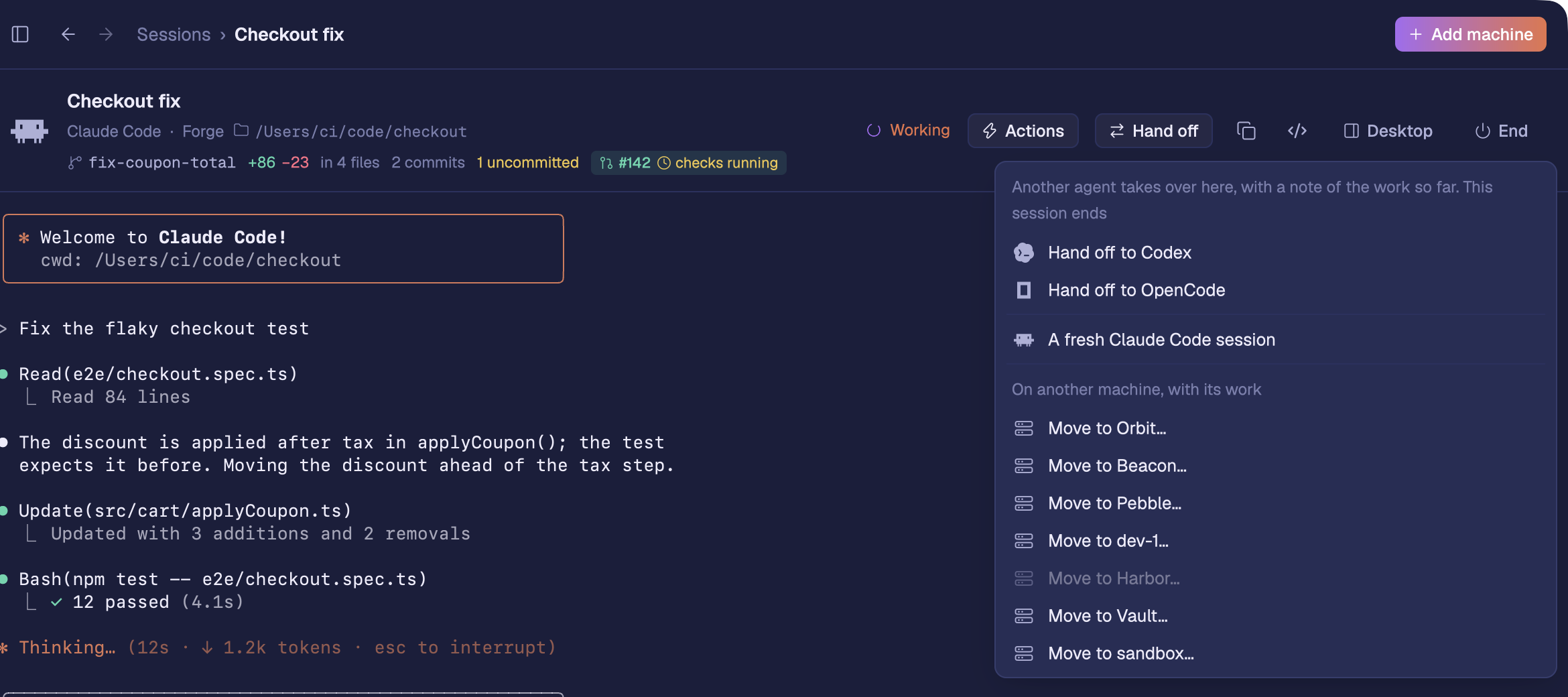Click the Welcome to Claude Code! banner
This screenshot has width=1568, height=697.
pos(283,249)
